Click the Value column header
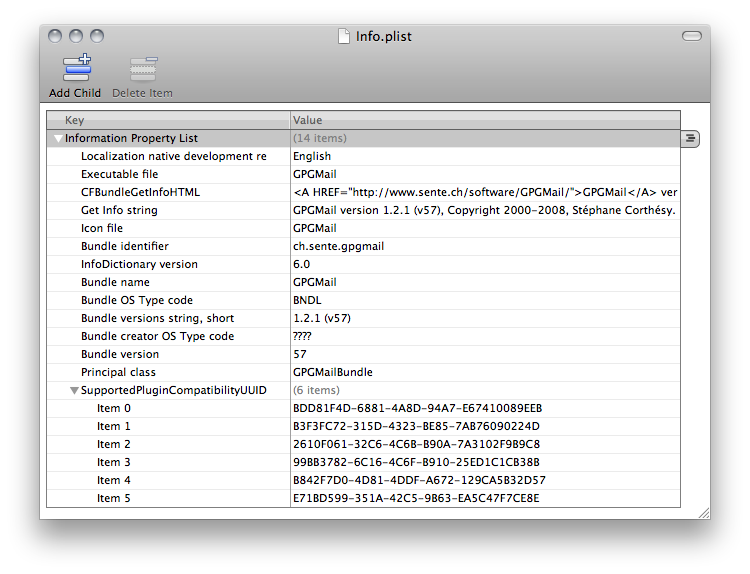 pos(485,120)
